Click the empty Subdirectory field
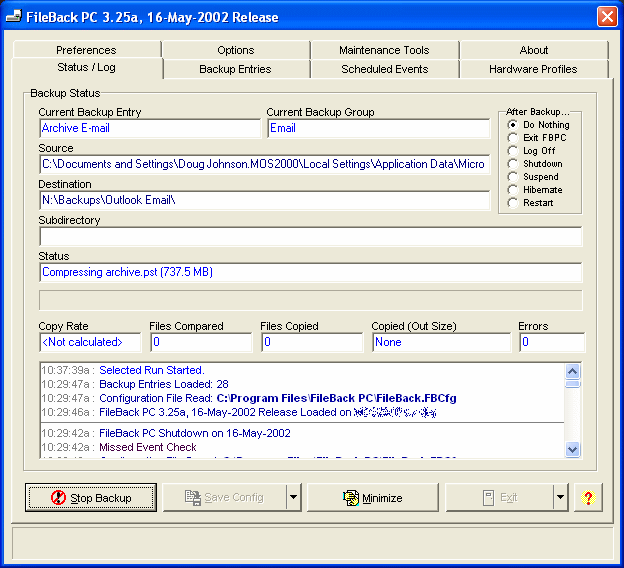This screenshot has width=624, height=568. coord(310,236)
